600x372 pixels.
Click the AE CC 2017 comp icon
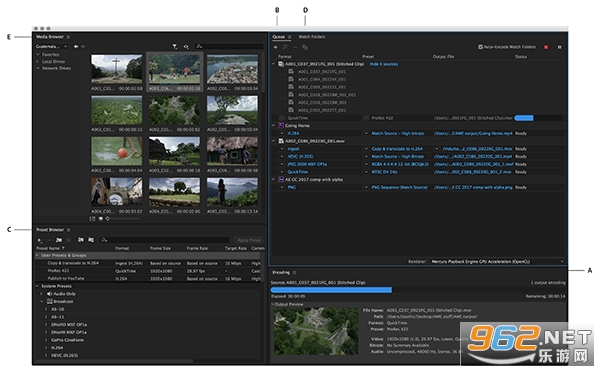coord(281,179)
